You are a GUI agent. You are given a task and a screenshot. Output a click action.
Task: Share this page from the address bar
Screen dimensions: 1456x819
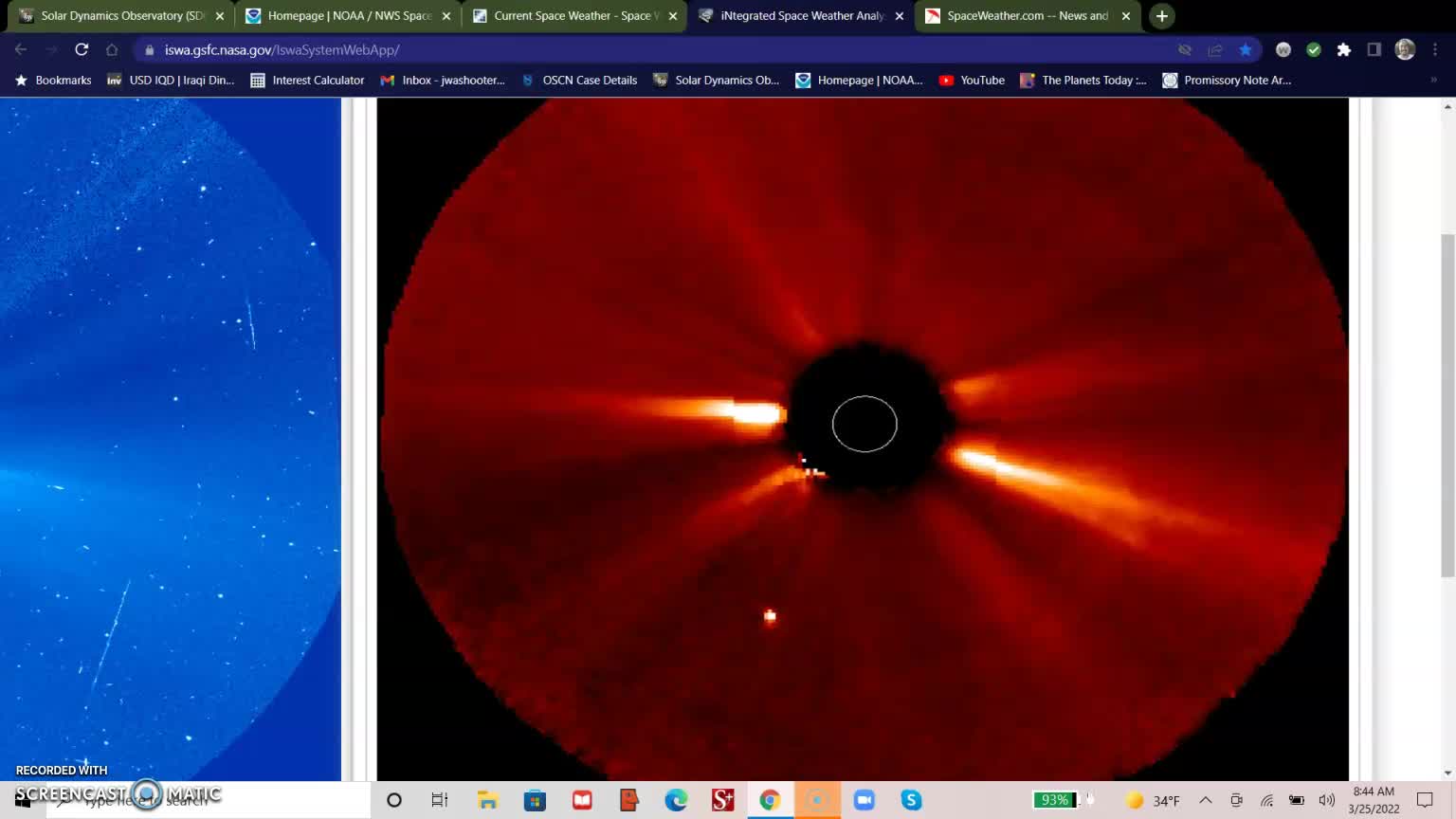click(1215, 50)
